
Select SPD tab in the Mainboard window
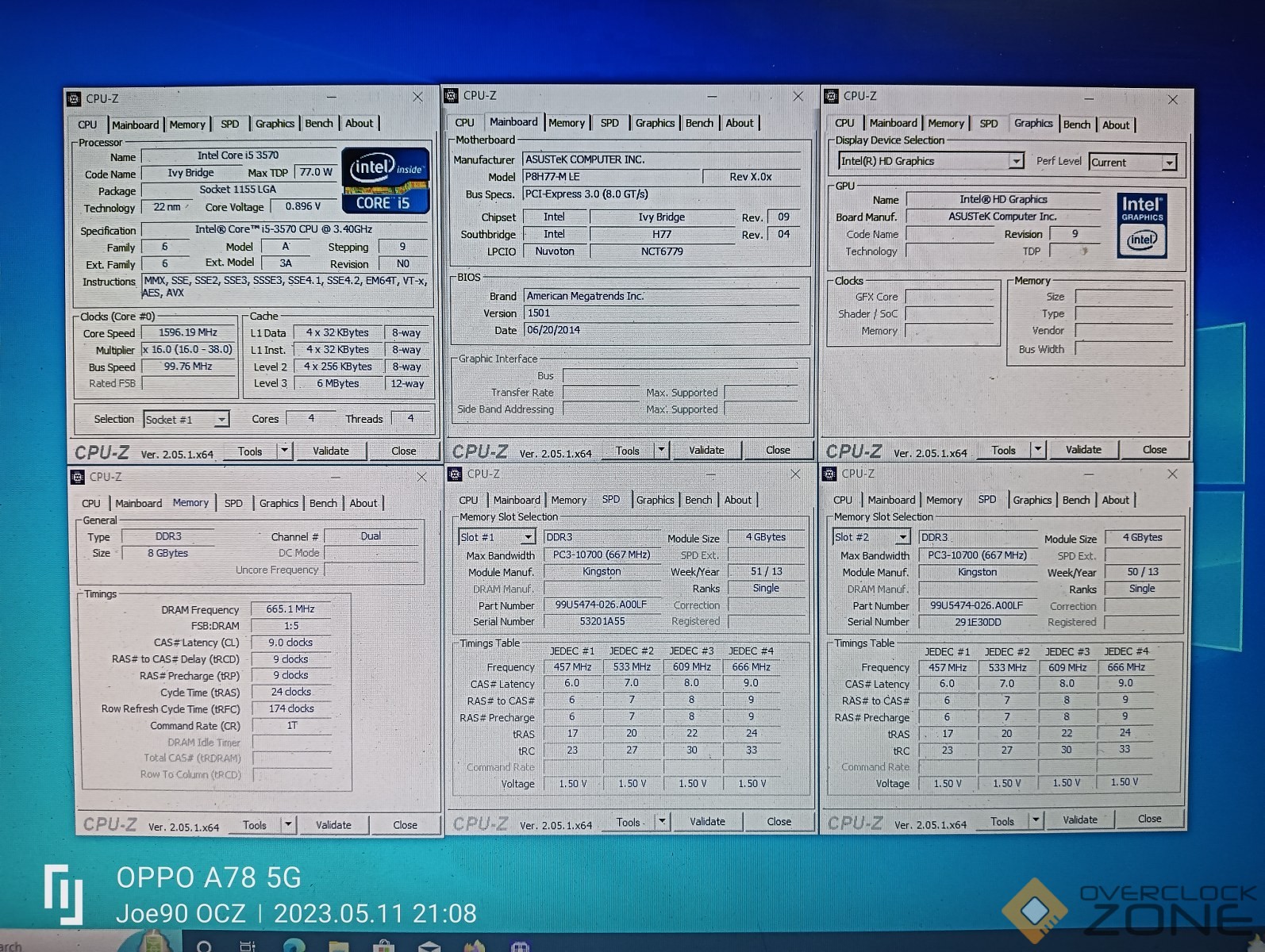[609, 123]
